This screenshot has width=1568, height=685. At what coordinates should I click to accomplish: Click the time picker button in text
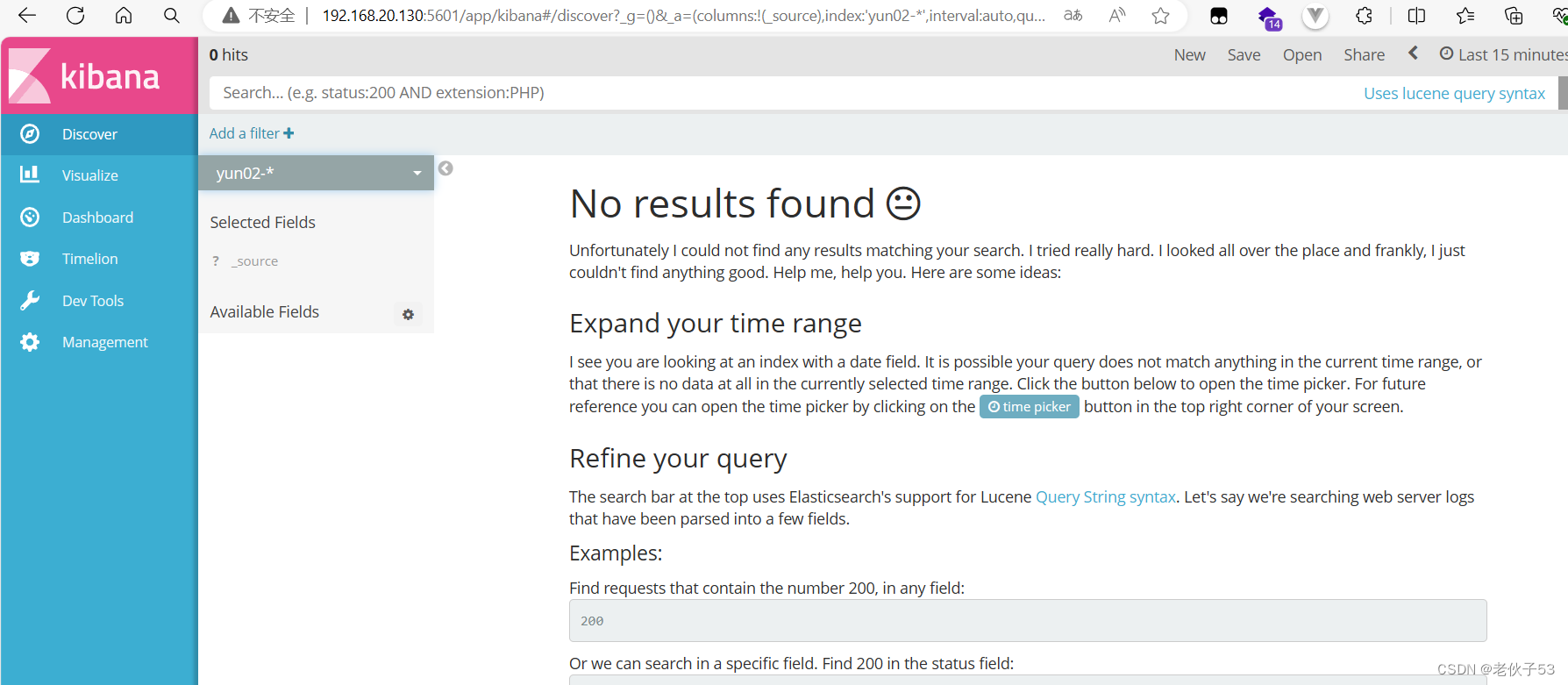[x=1029, y=406]
